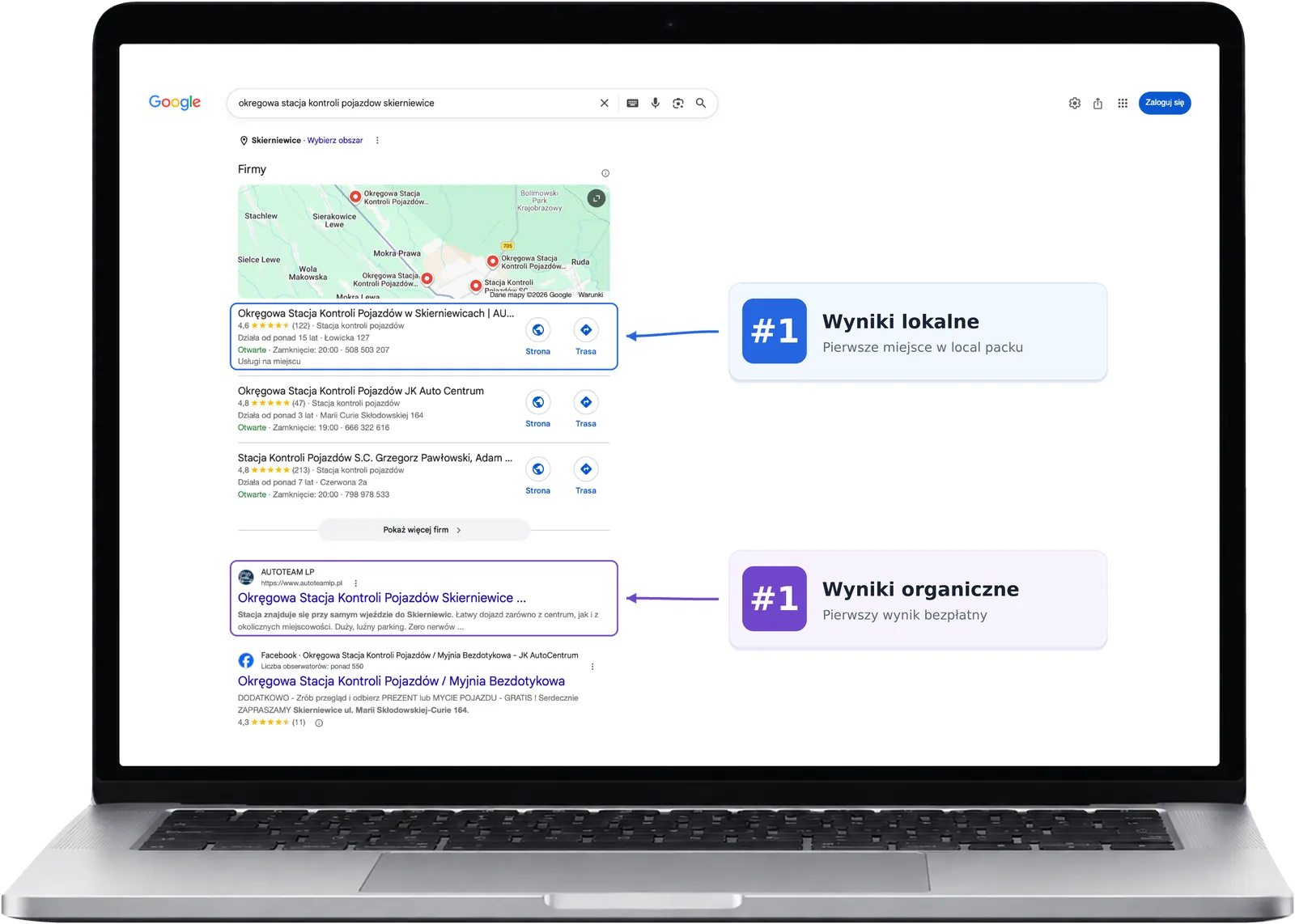The height and width of the screenshot is (924, 1295).
Task: Open the Google apps grid icon
Action: (1123, 103)
